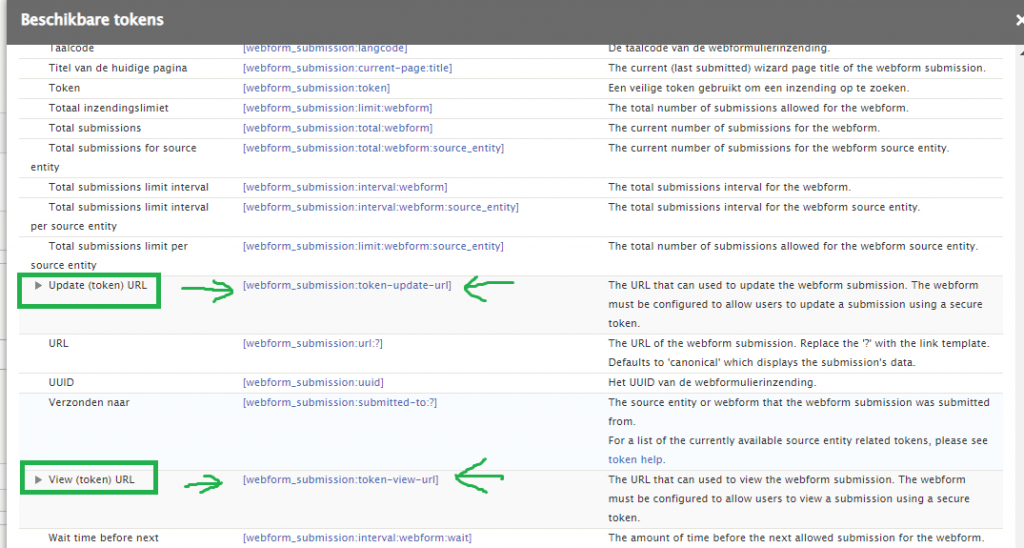Screen dimensions: 1024x548
Task: Close the Beschikbare tokens dialog
Action: pyautogui.click(x=1017, y=19)
